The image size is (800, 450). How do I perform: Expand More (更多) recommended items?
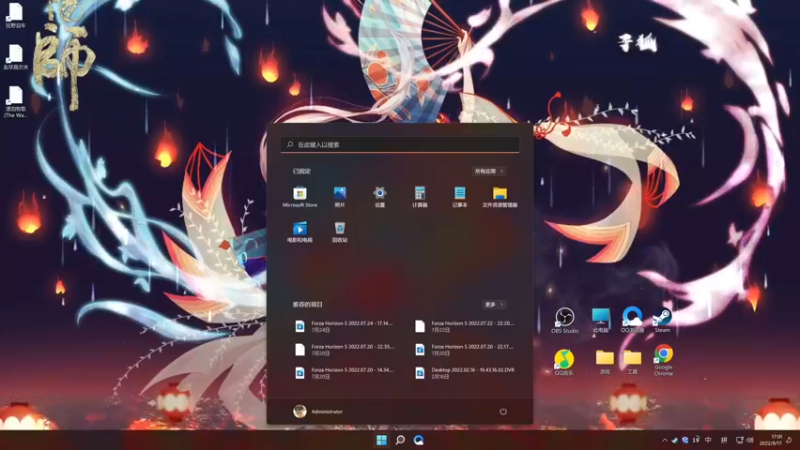point(494,305)
